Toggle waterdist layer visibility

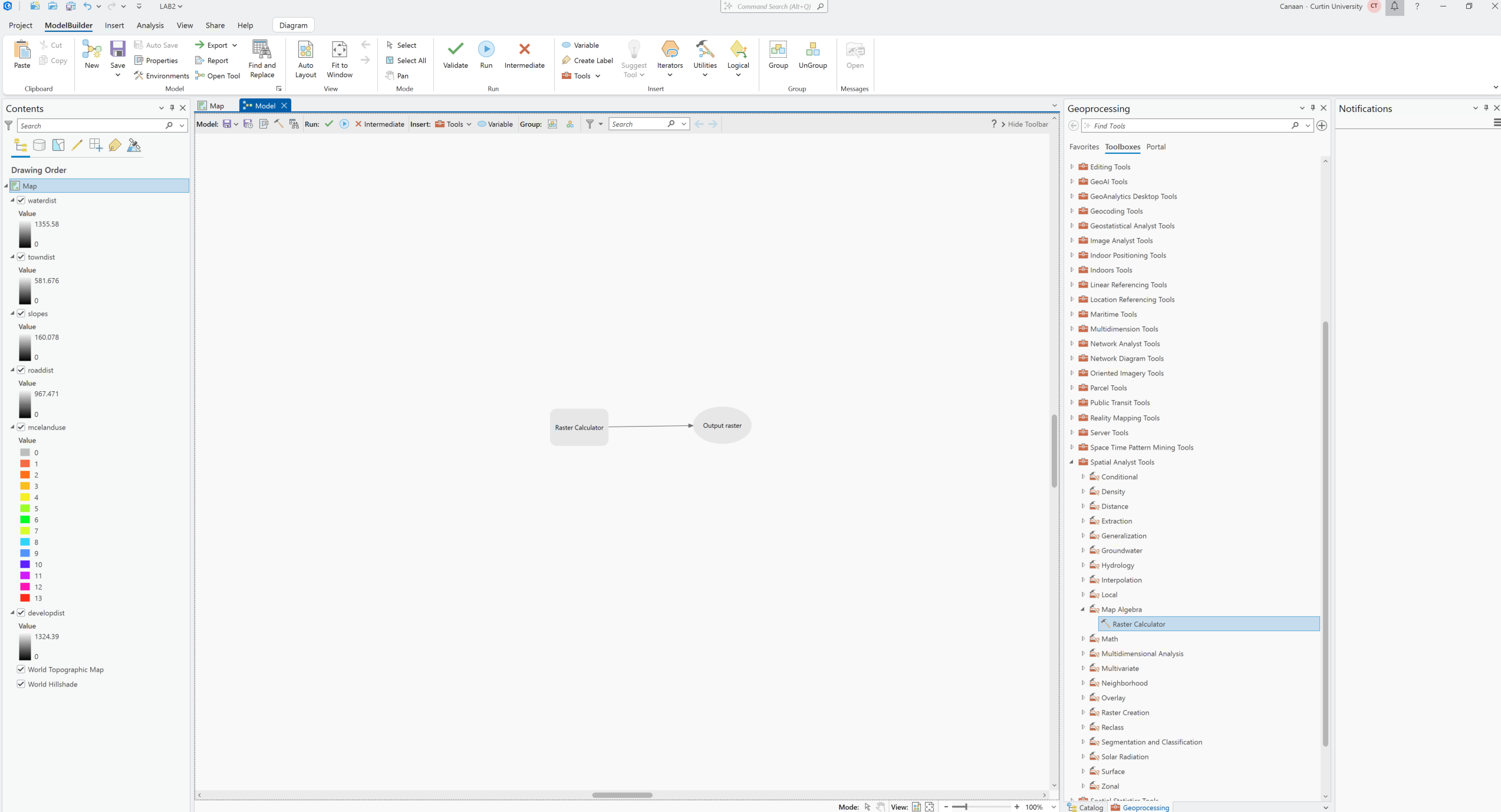[21, 200]
